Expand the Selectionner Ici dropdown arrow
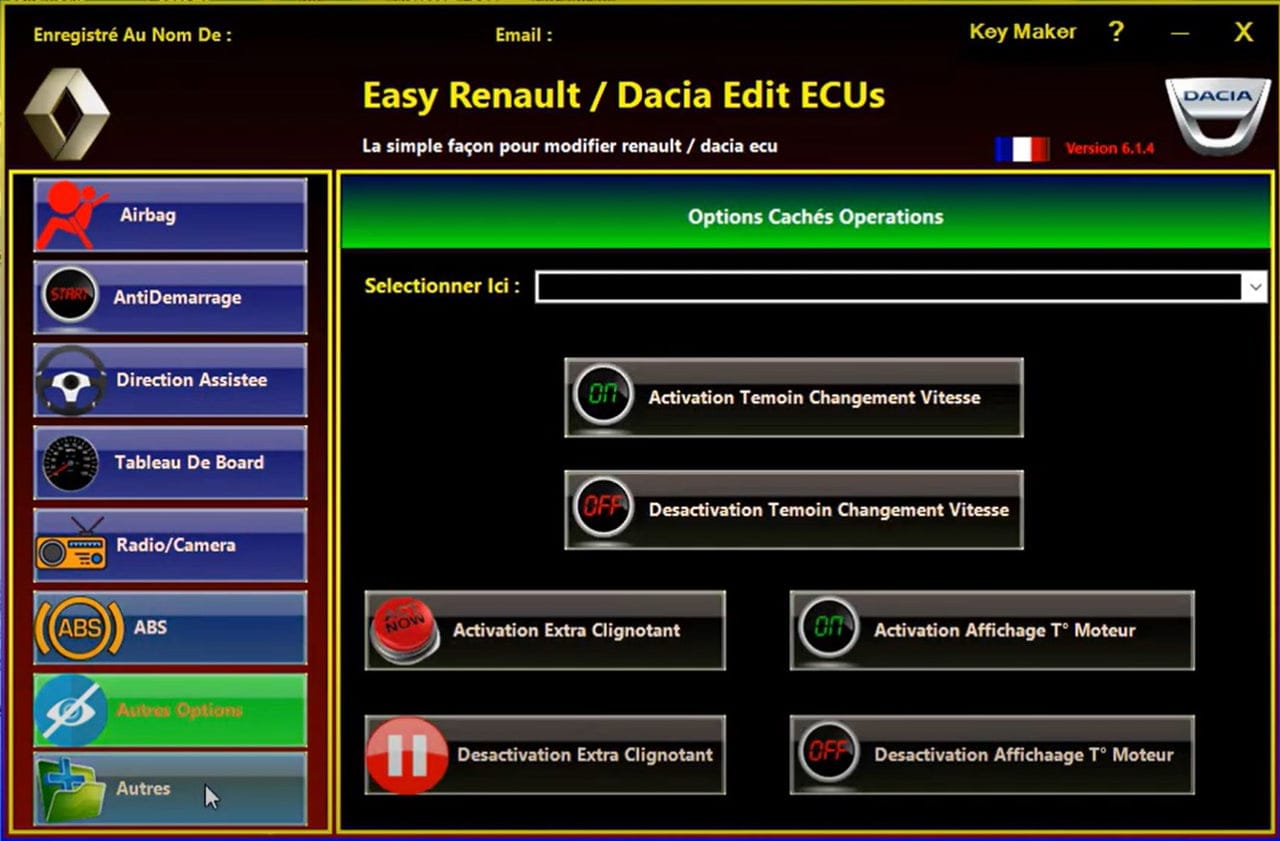Image resolution: width=1280 pixels, height=841 pixels. pyautogui.click(x=1254, y=287)
